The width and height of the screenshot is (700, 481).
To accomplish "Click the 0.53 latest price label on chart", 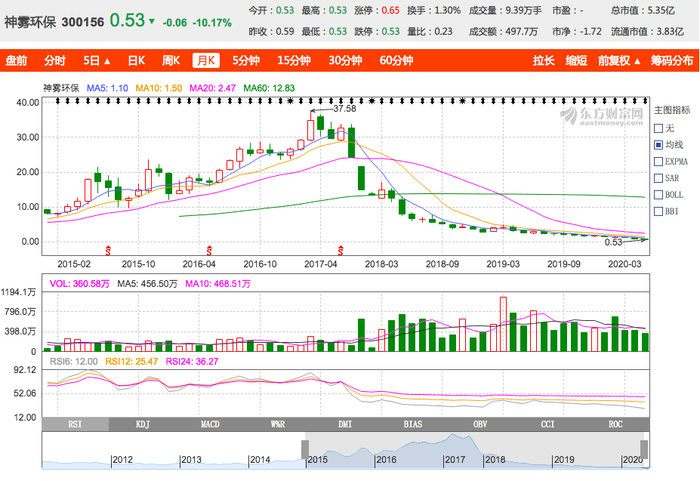I will pos(613,242).
